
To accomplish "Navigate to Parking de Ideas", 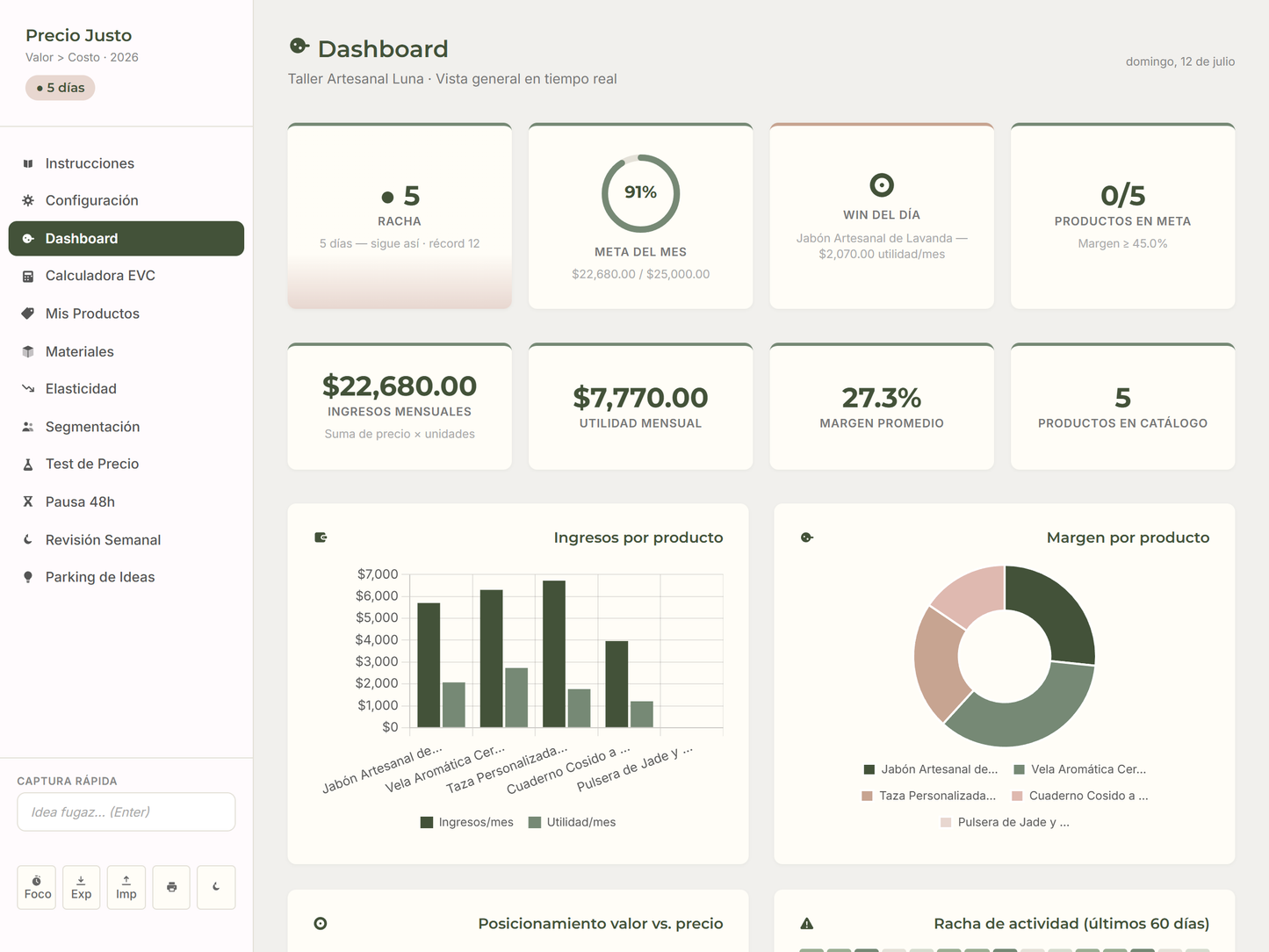I will point(126,577).
